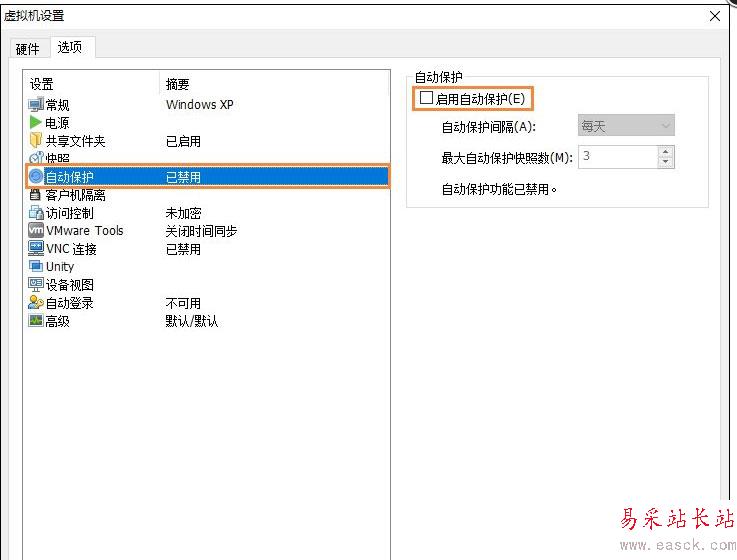Switch to the 选项 tab
737x560 pixels.
click(70, 47)
